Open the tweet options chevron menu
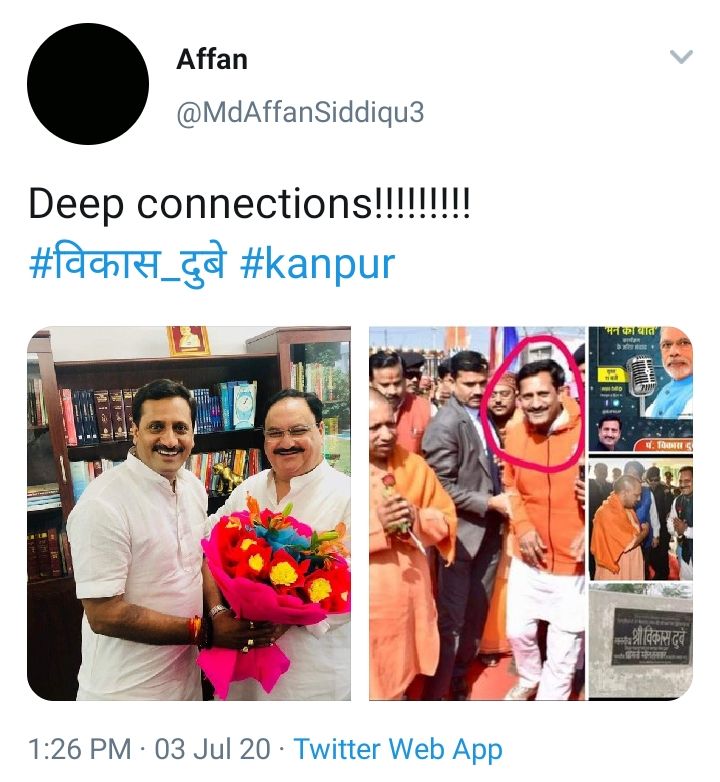This screenshot has height=782, width=720. point(681,57)
